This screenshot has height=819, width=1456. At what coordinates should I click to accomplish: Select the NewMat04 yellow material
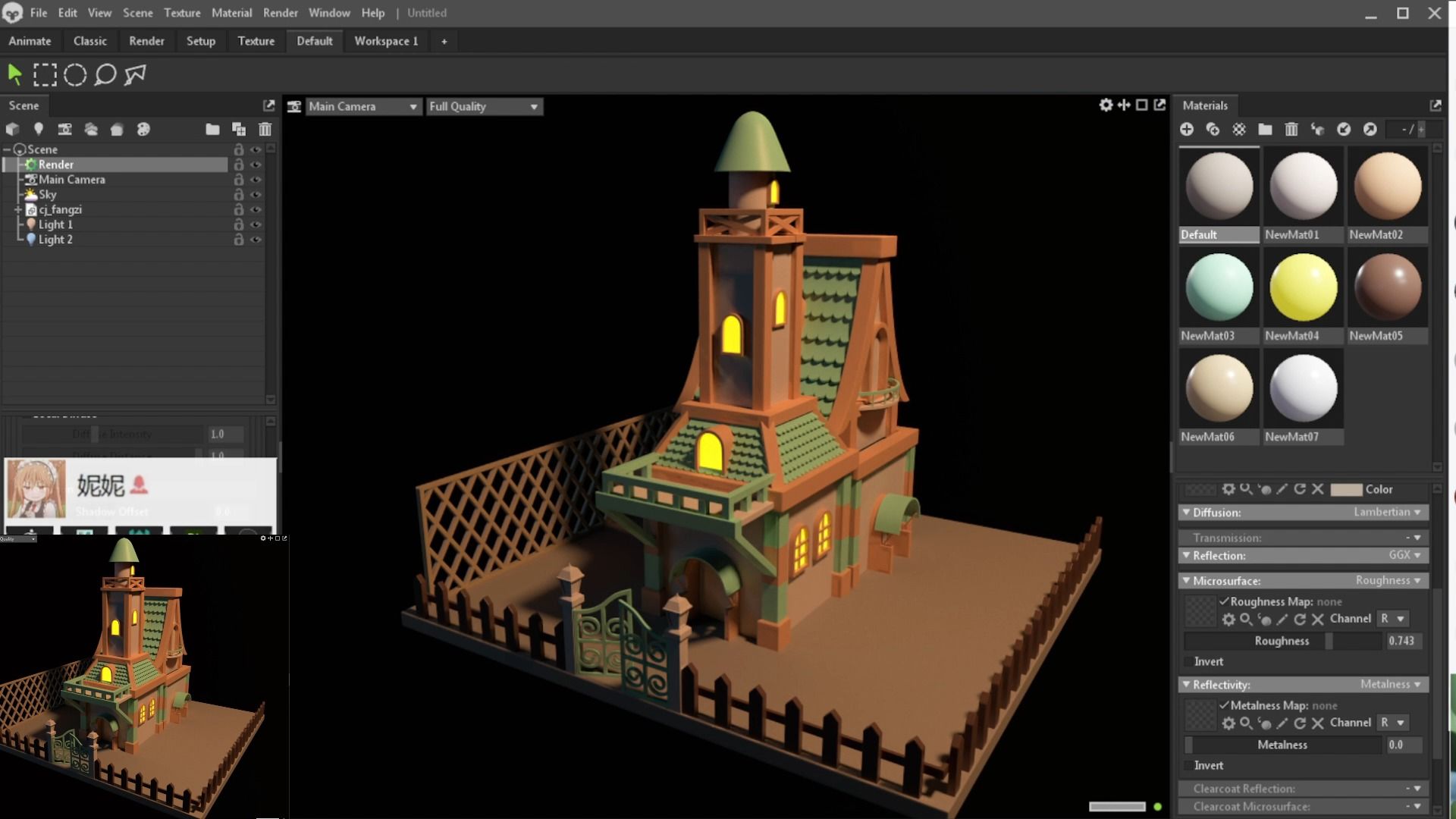(x=1303, y=287)
